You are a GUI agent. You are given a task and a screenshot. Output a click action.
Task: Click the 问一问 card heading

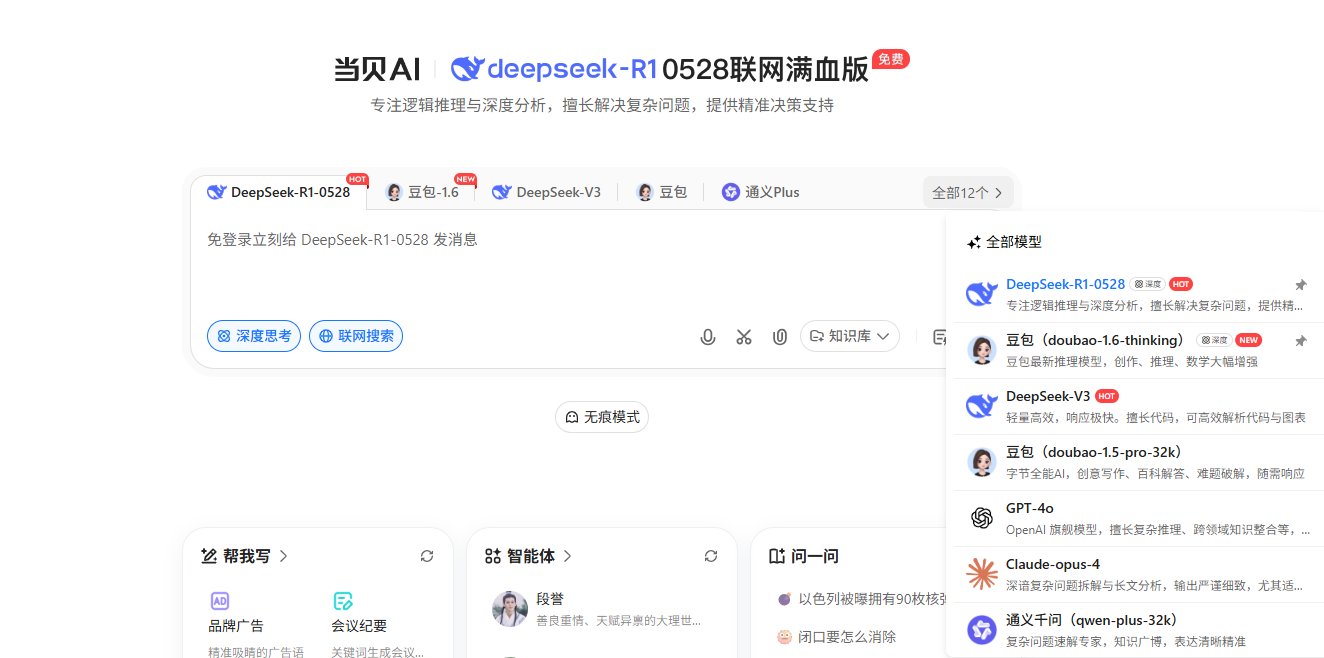click(x=814, y=556)
